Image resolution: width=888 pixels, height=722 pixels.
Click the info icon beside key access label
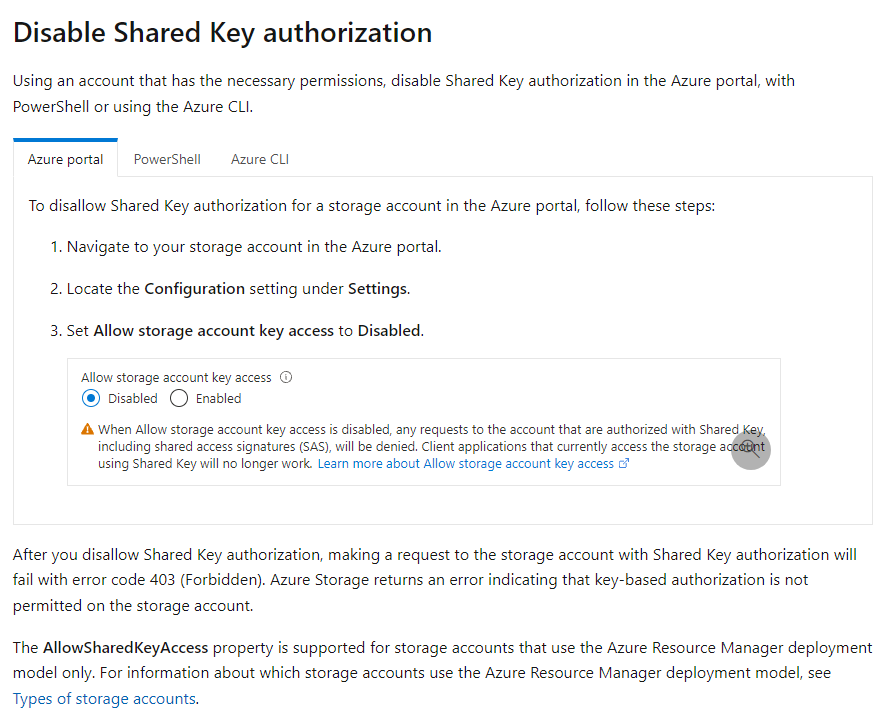(x=286, y=378)
